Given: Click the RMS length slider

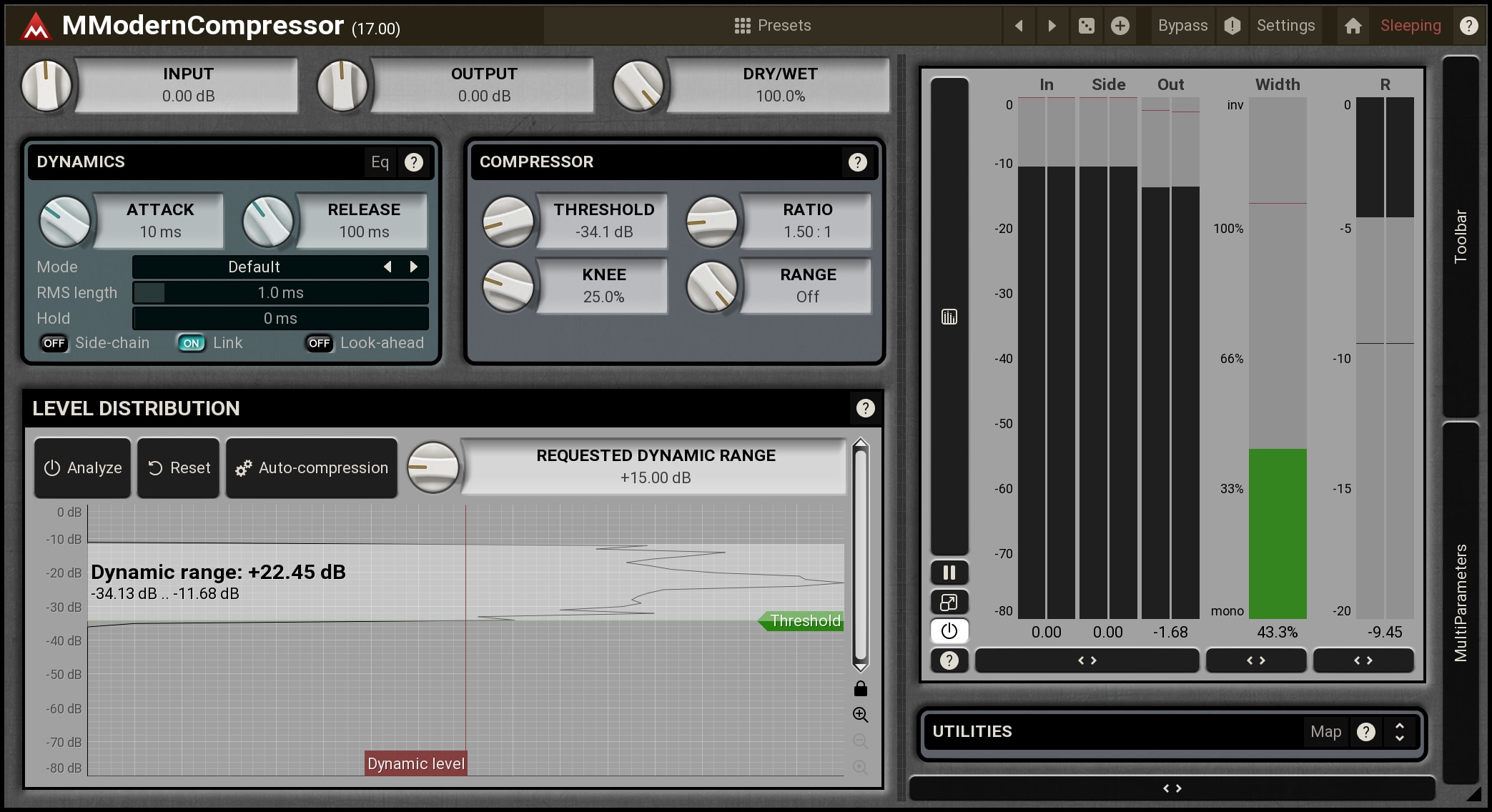Looking at the screenshot, I should tap(280, 292).
